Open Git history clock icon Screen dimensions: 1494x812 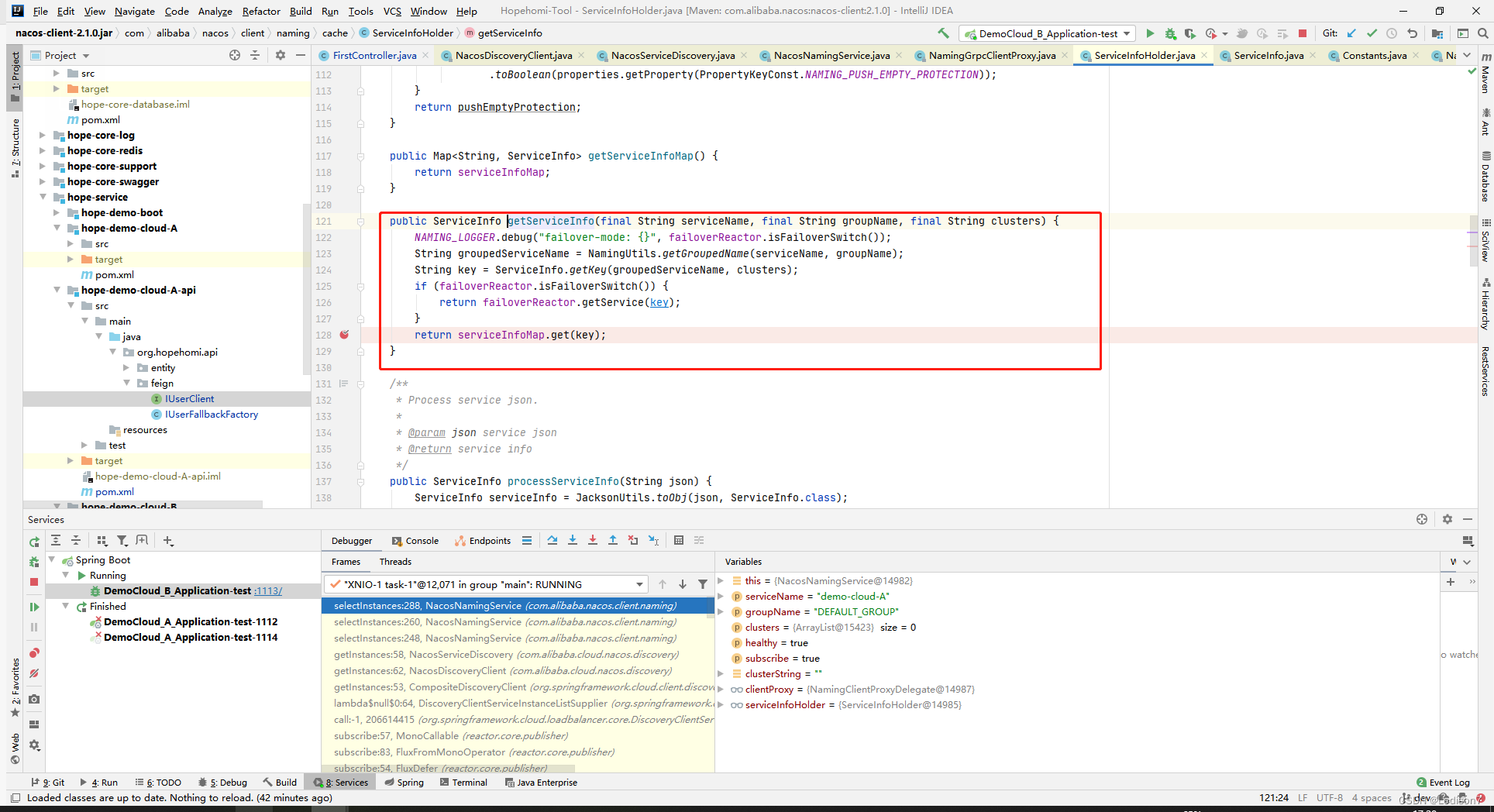(1392, 33)
